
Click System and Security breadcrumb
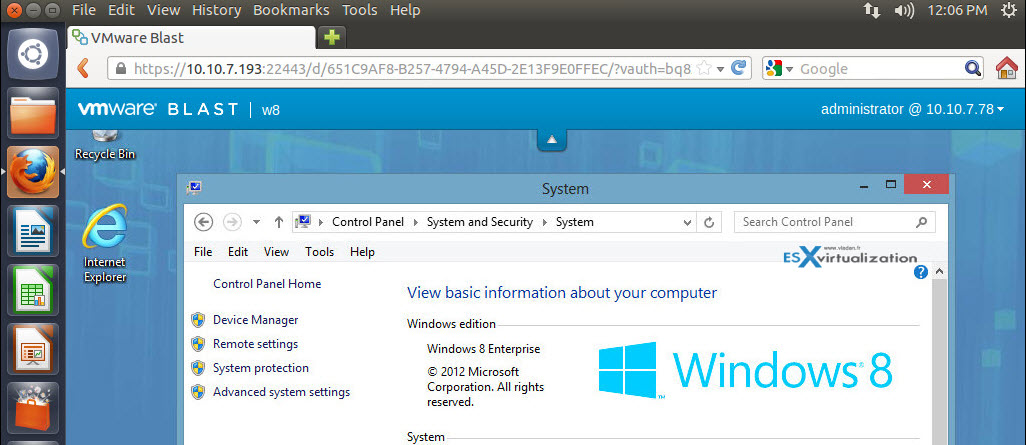(x=480, y=222)
